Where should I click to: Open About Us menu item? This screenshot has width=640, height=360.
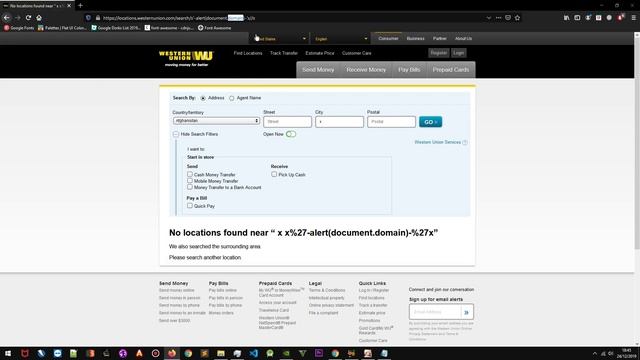(463, 38)
